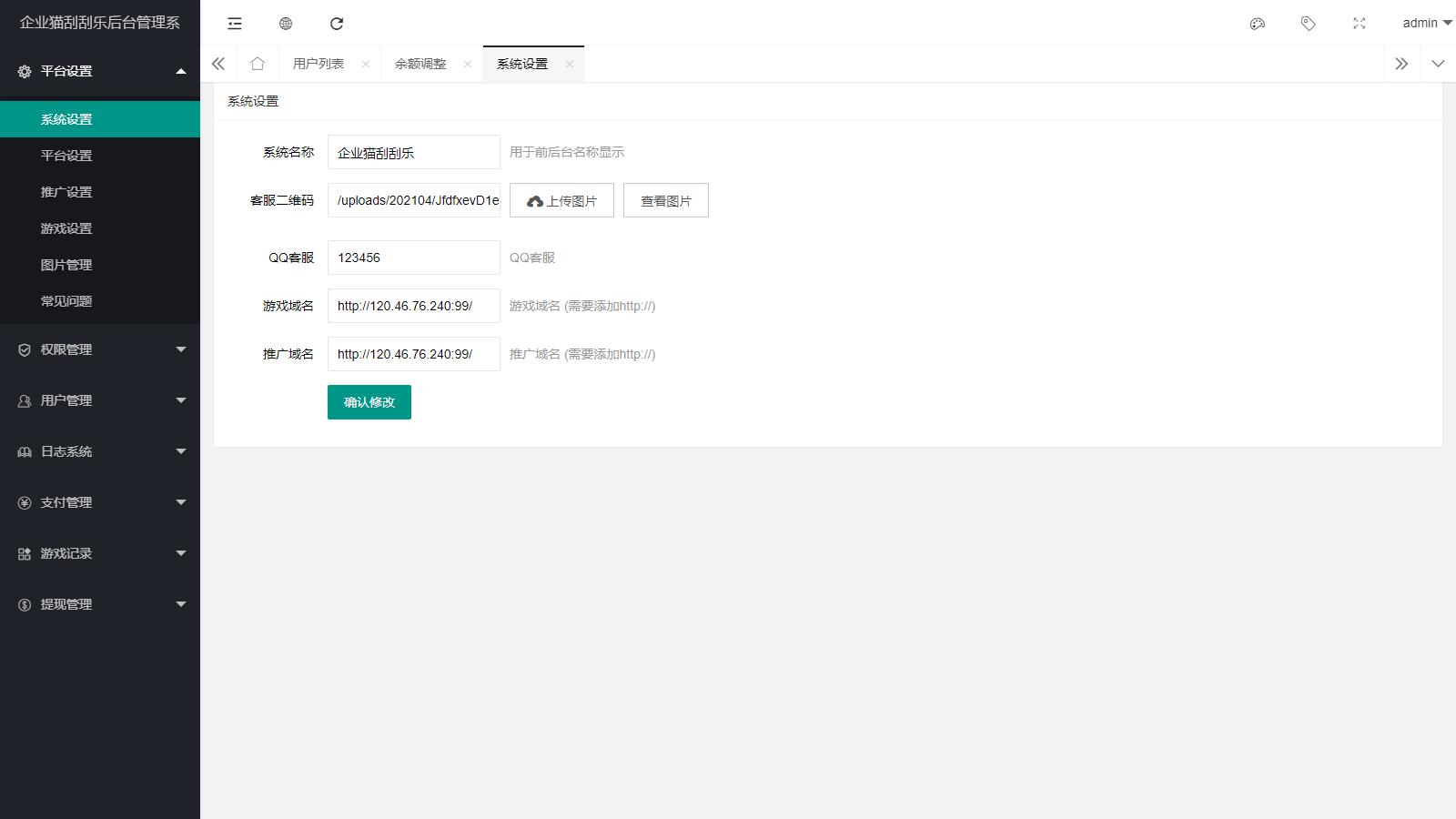
Task: Expand the 权限管理 sidebar menu
Action: pos(100,349)
